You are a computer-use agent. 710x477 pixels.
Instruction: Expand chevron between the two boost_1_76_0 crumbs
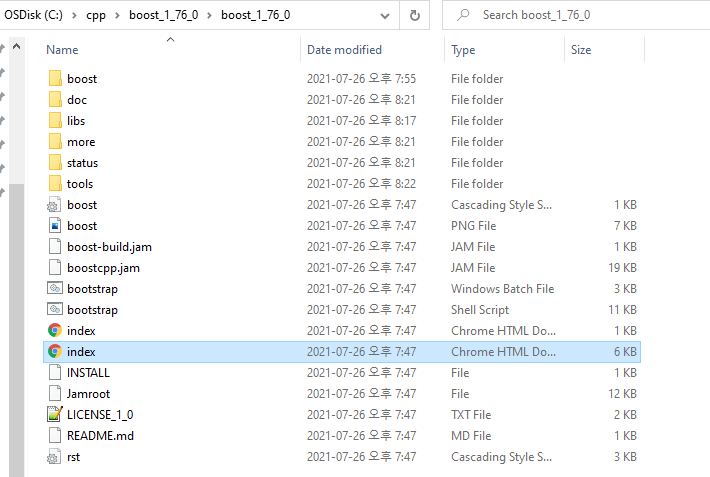coord(210,15)
